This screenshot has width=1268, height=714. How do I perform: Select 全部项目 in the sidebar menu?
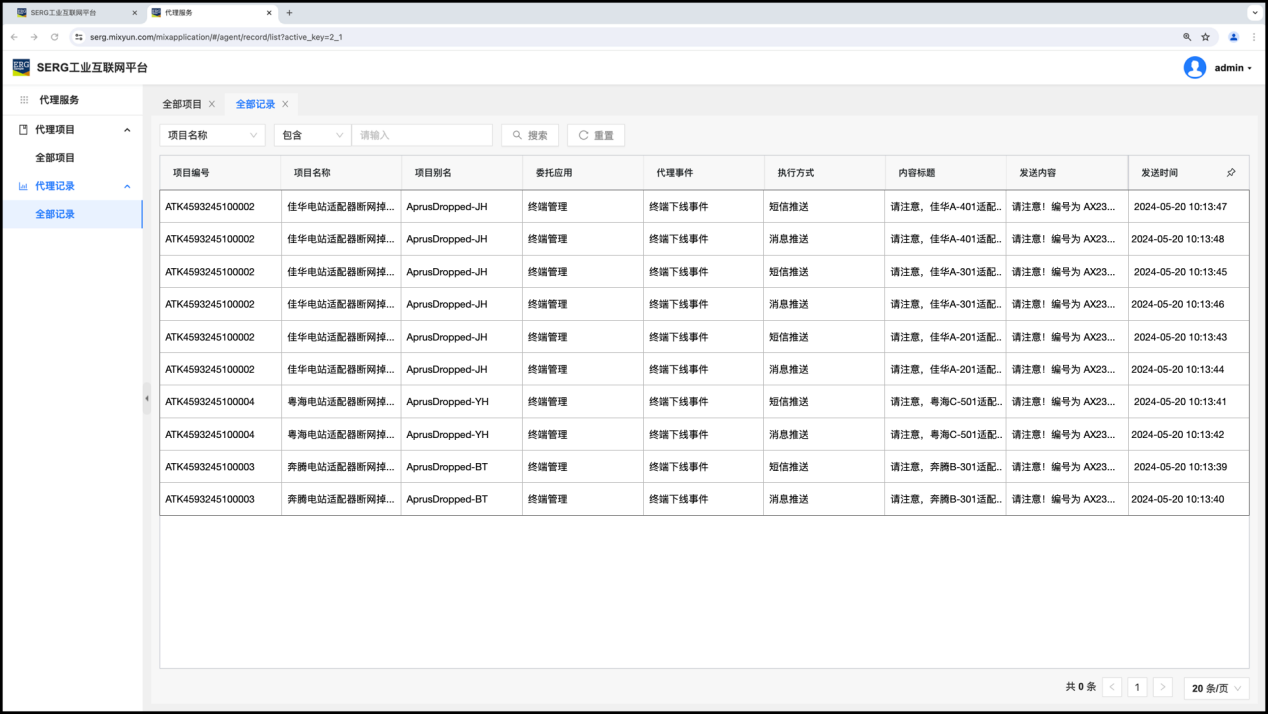click(55, 158)
